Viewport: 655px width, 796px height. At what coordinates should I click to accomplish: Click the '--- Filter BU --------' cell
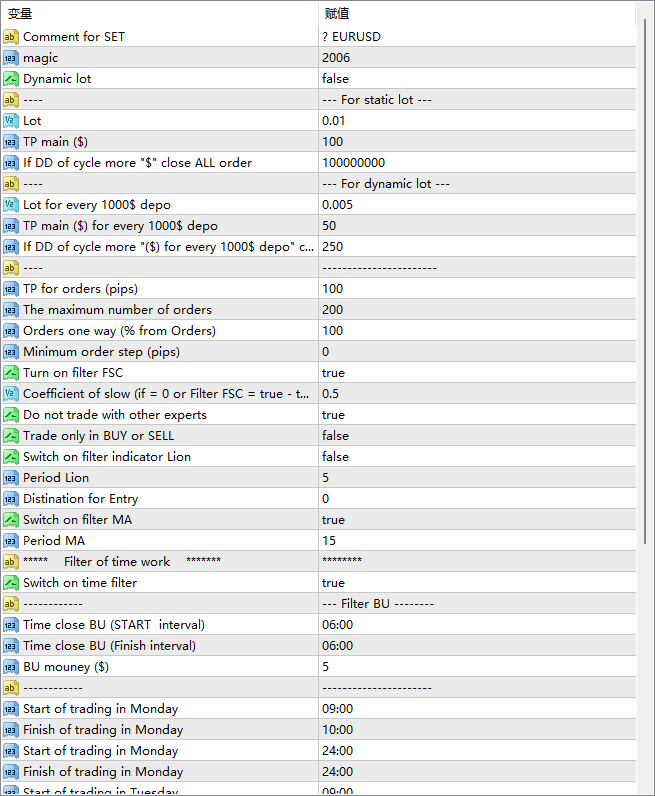click(x=477, y=604)
